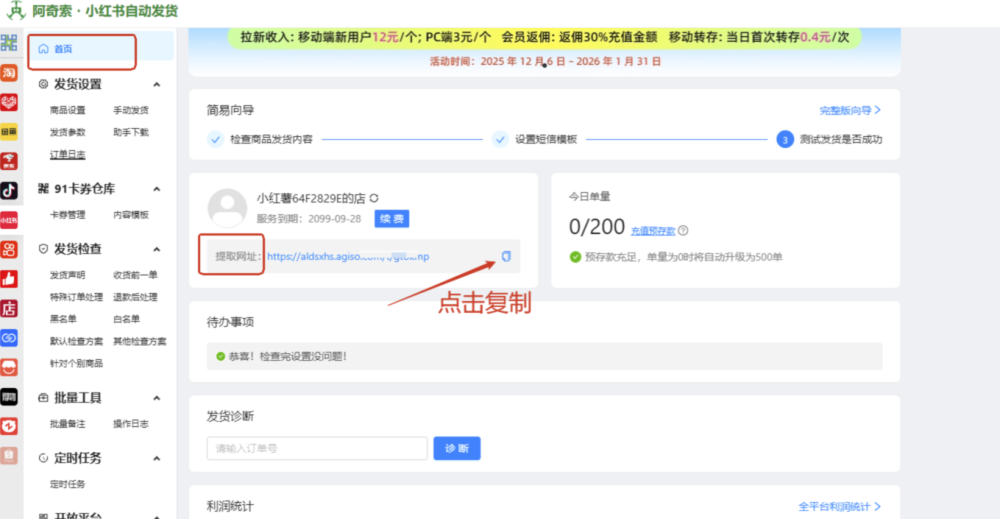The height and width of the screenshot is (519, 1000).
Task: Open the 定时任务 sub-item
Action: click(x=68, y=485)
